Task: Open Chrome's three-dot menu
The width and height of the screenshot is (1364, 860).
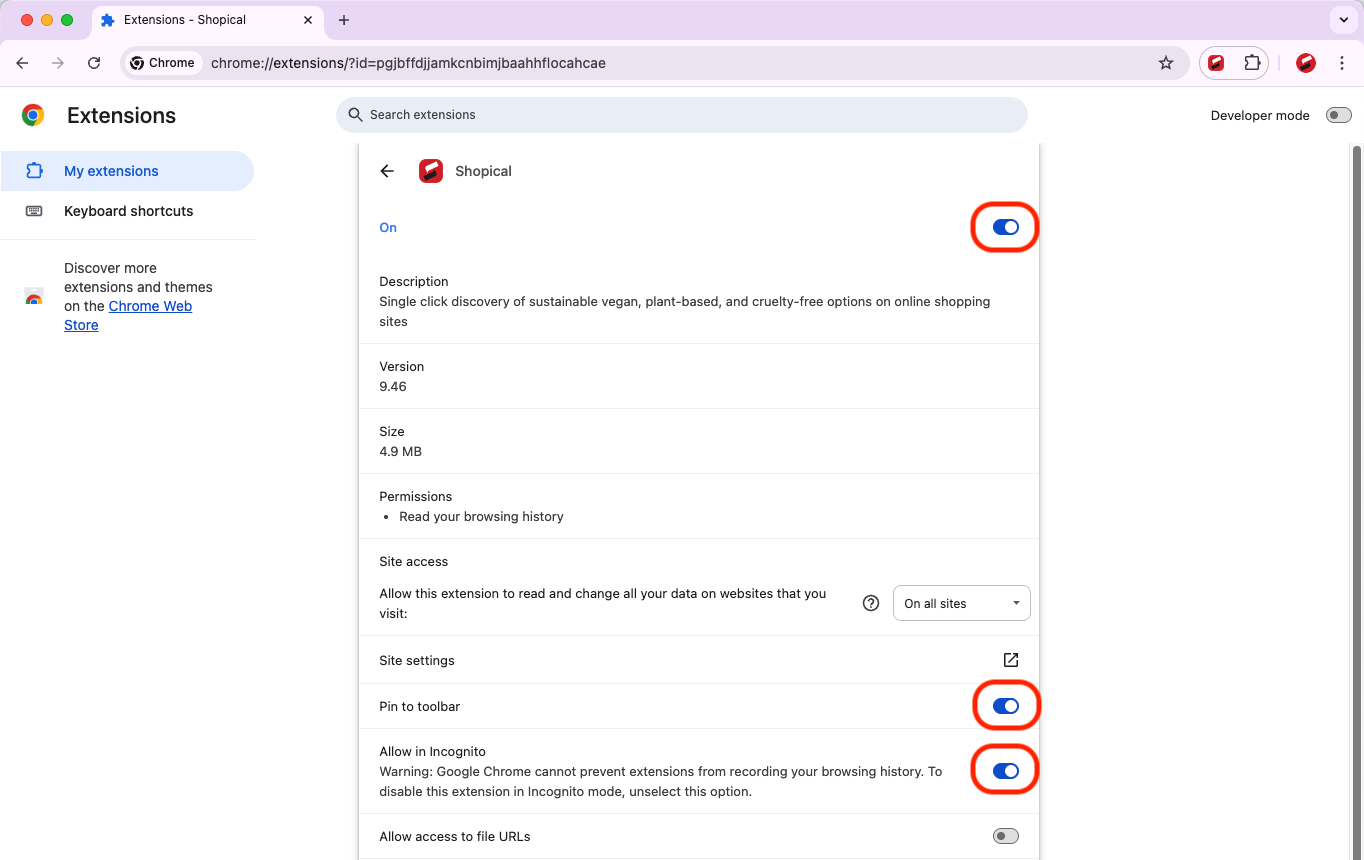Action: (1342, 63)
